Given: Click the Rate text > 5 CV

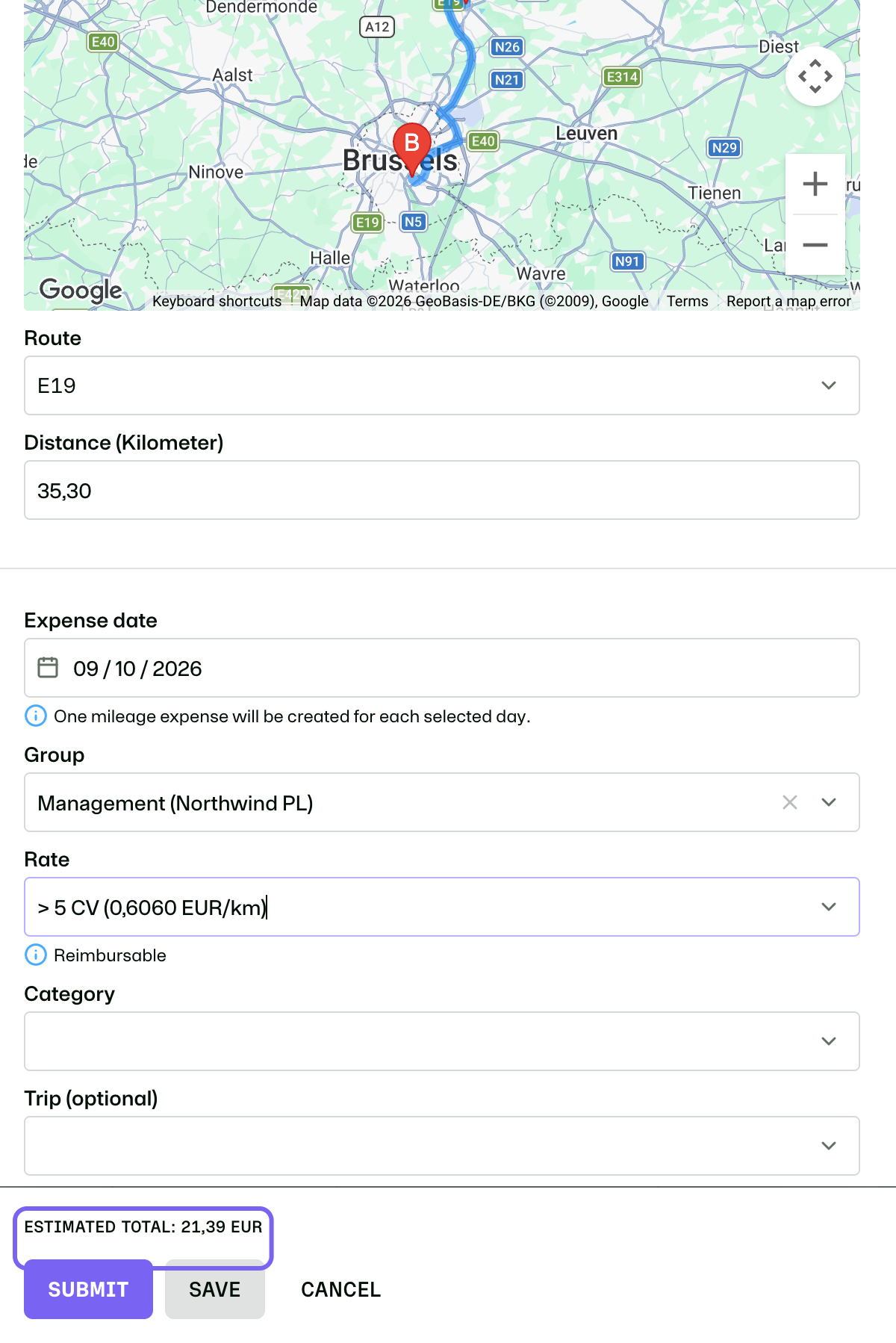Looking at the screenshot, I should point(152,908).
